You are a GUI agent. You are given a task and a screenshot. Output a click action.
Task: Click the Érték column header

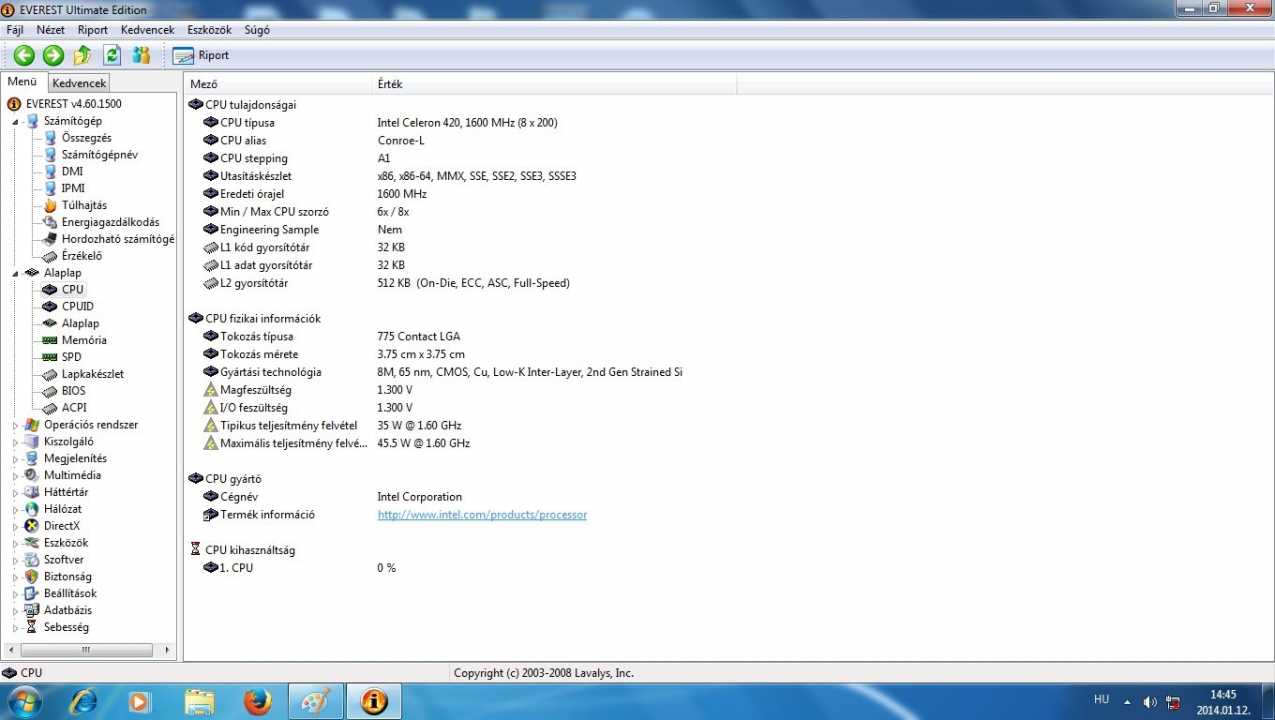point(554,85)
